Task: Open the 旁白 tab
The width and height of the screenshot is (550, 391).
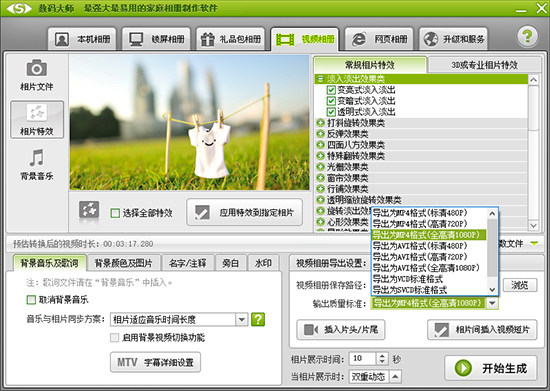Action: (x=230, y=263)
